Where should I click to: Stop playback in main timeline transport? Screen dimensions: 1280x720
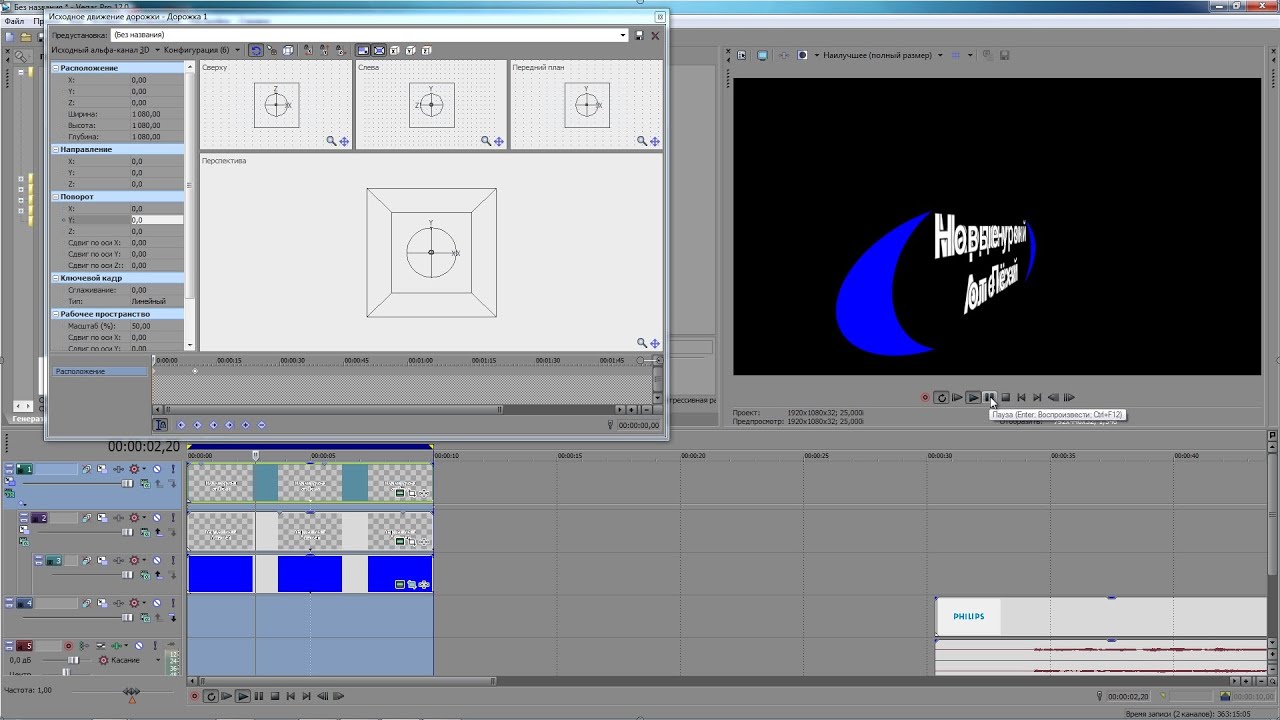click(x=275, y=696)
